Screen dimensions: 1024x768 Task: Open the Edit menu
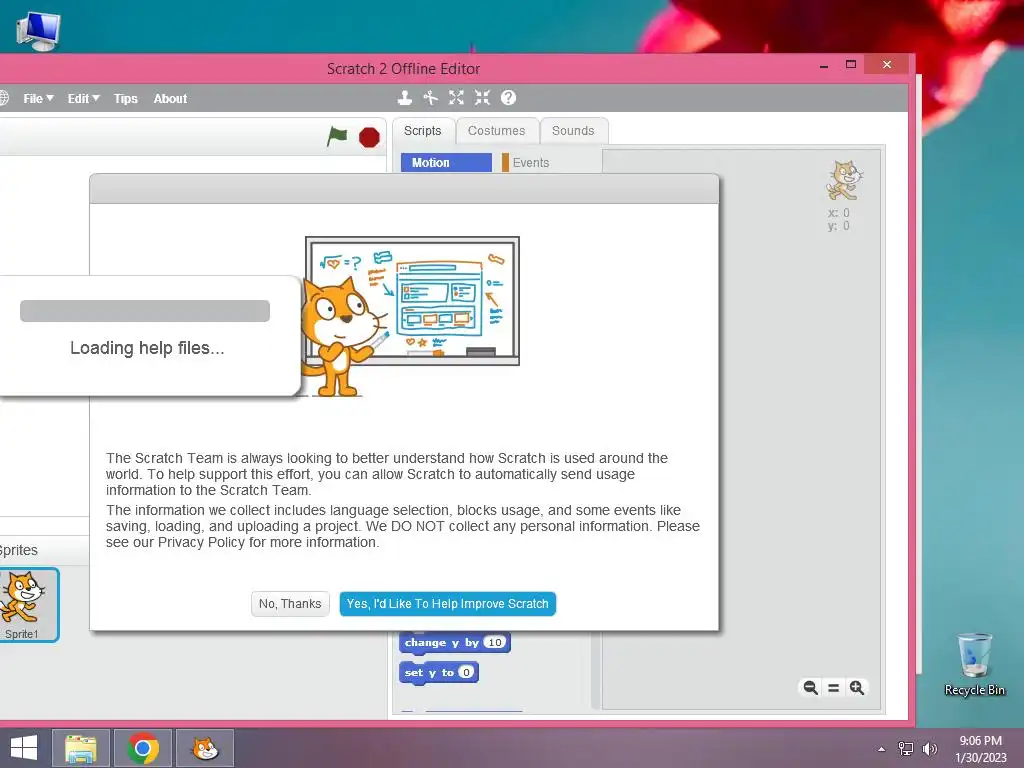click(x=83, y=99)
